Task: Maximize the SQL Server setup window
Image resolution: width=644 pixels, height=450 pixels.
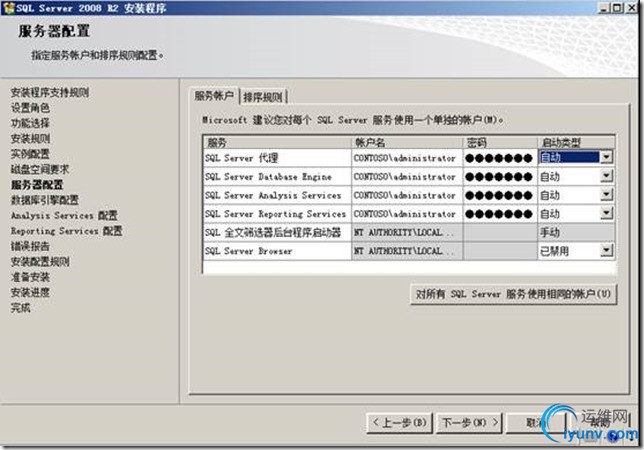Action: 617,8
